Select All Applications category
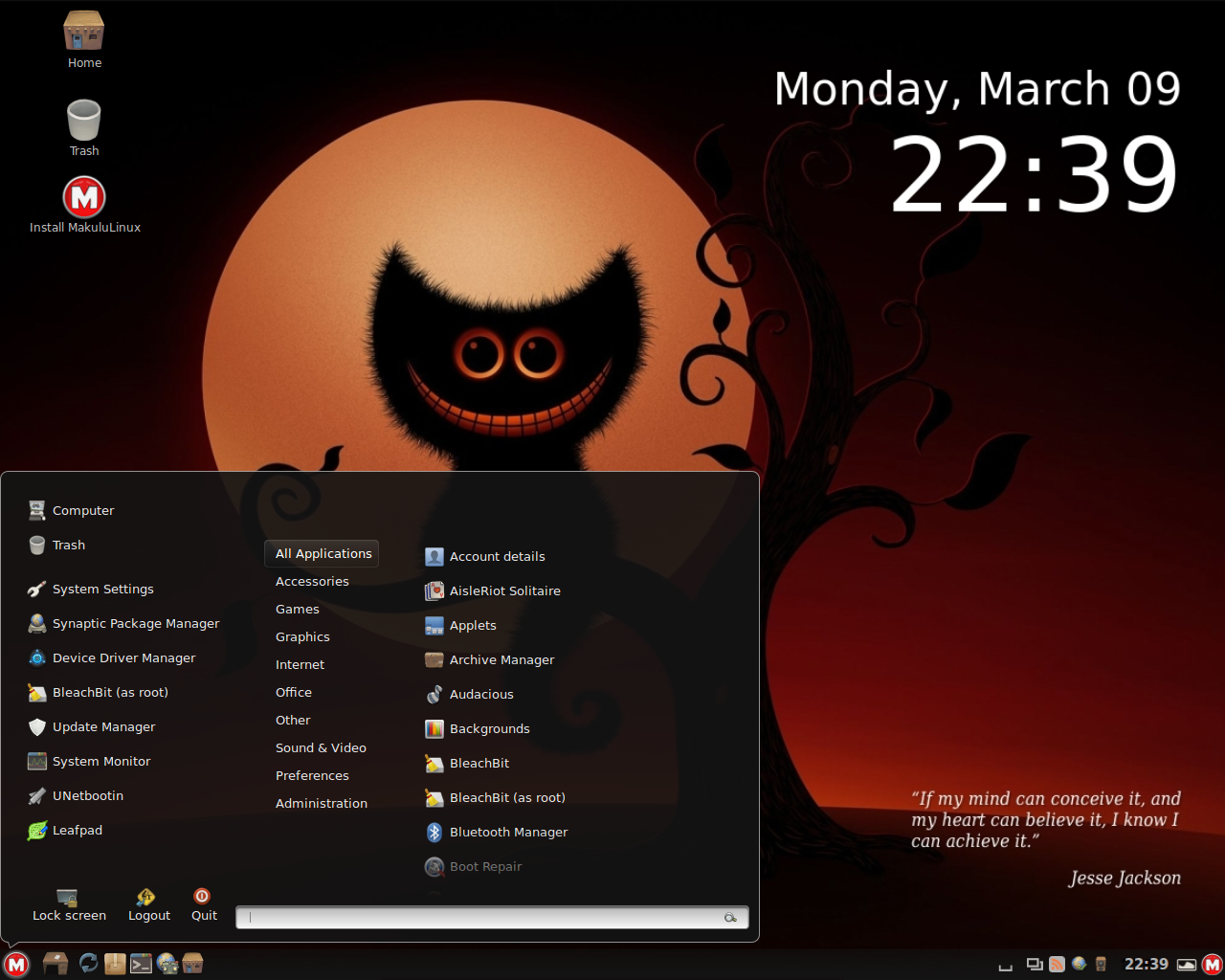The image size is (1225, 980). pyautogui.click(x=322, y=553)
